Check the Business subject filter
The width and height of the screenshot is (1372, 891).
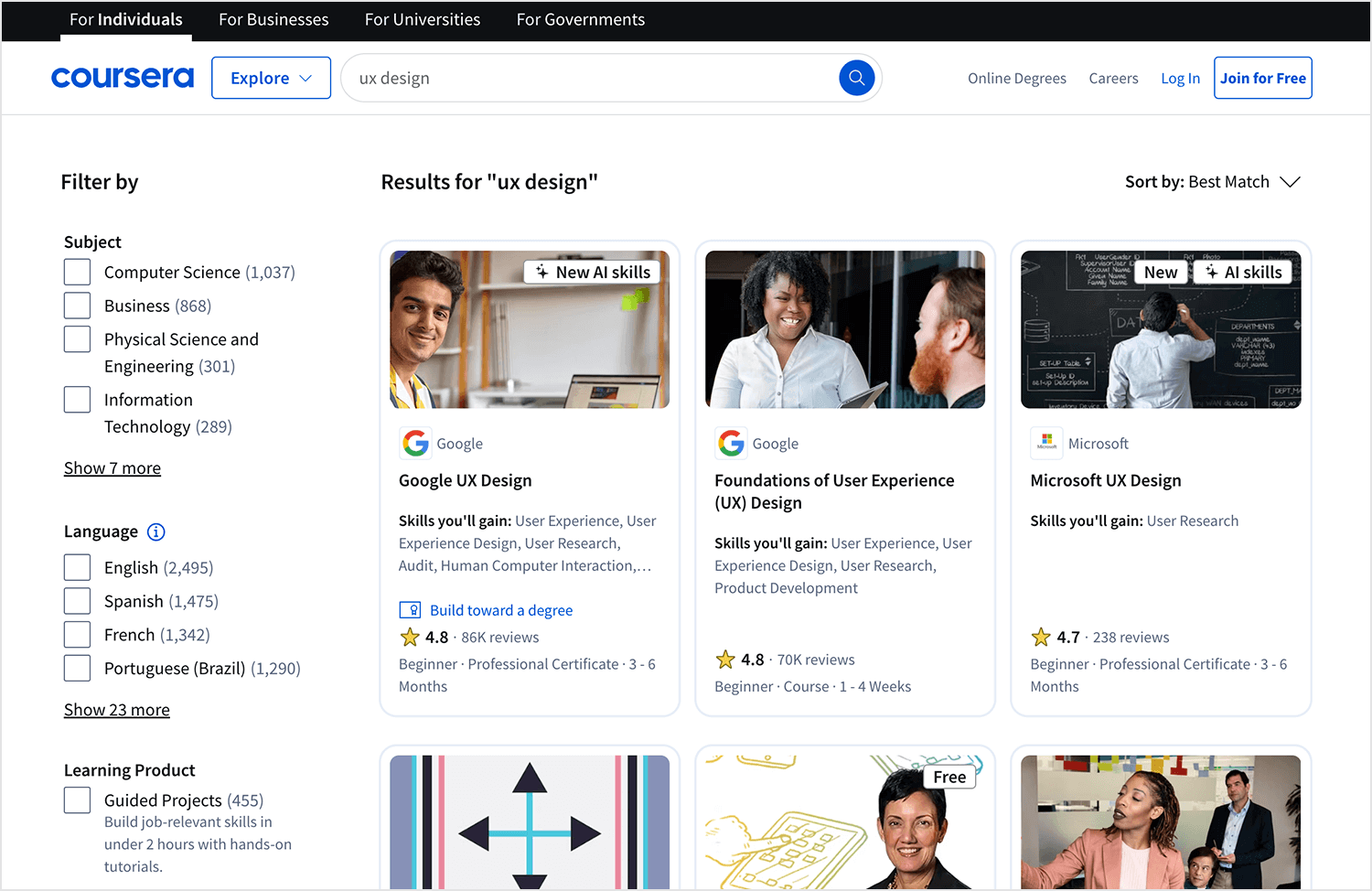click(78, 306)
